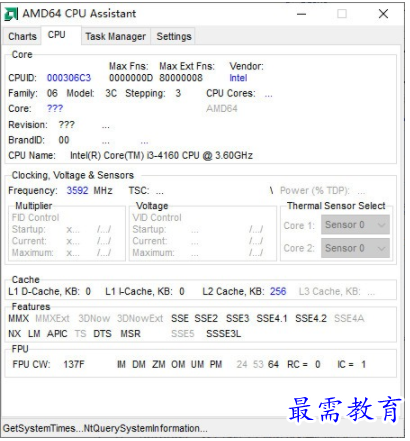The height and width of the screenshot is (441, 410).
Task: Click the NX feature label
Action: (x=14, y=334)
